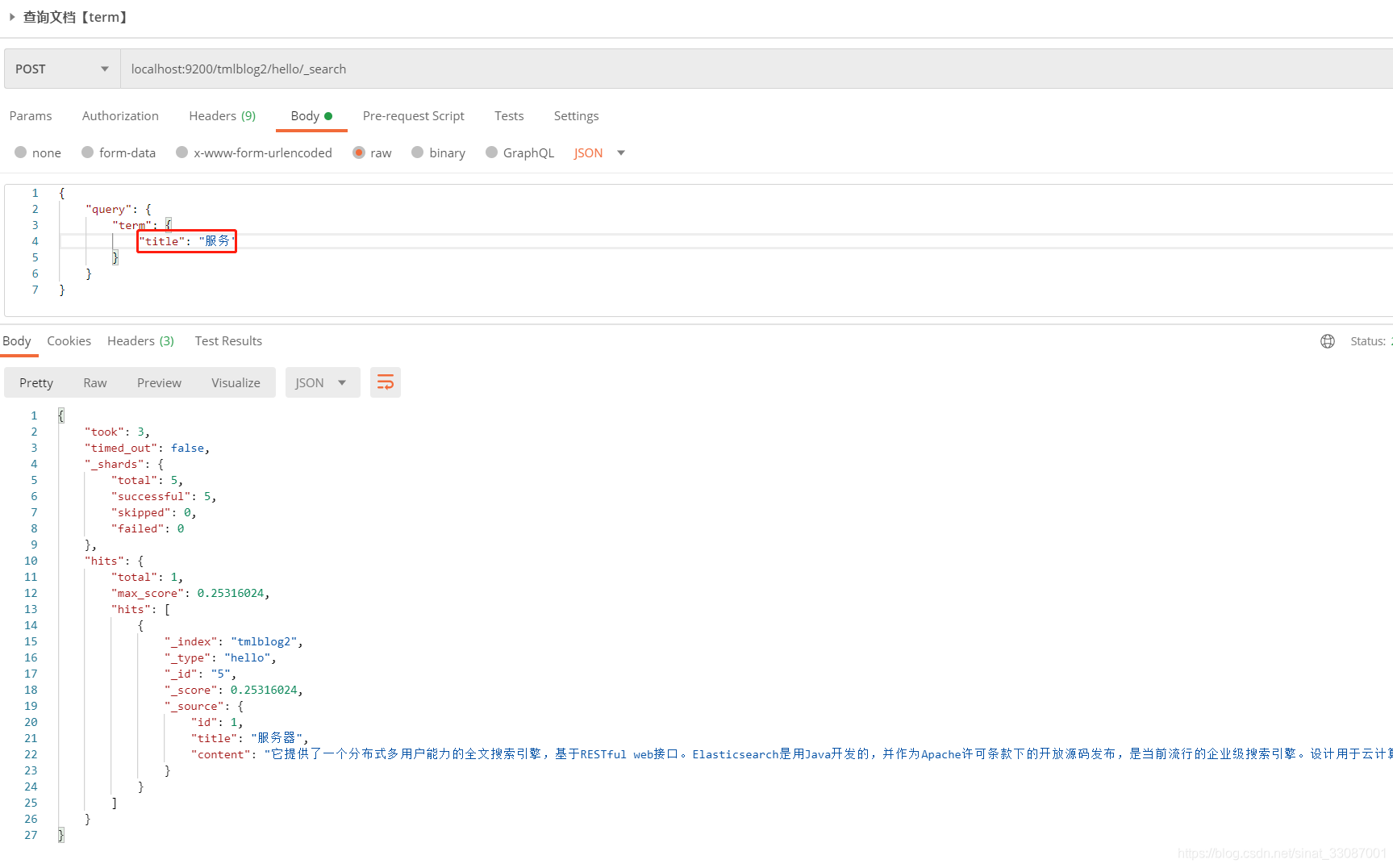Switch response view to Preview
The height and width of the screenshot is (868, 1393).
(x=159, y=383)
